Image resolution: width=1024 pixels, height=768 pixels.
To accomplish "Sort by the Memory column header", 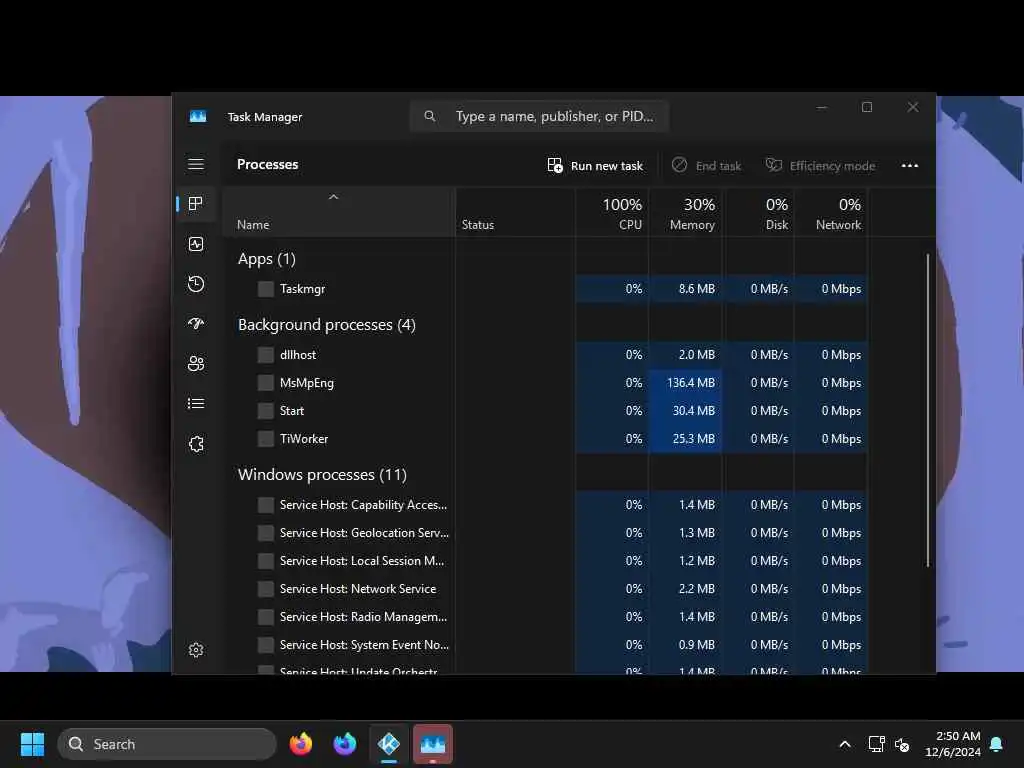I will (x=686, y=214).
